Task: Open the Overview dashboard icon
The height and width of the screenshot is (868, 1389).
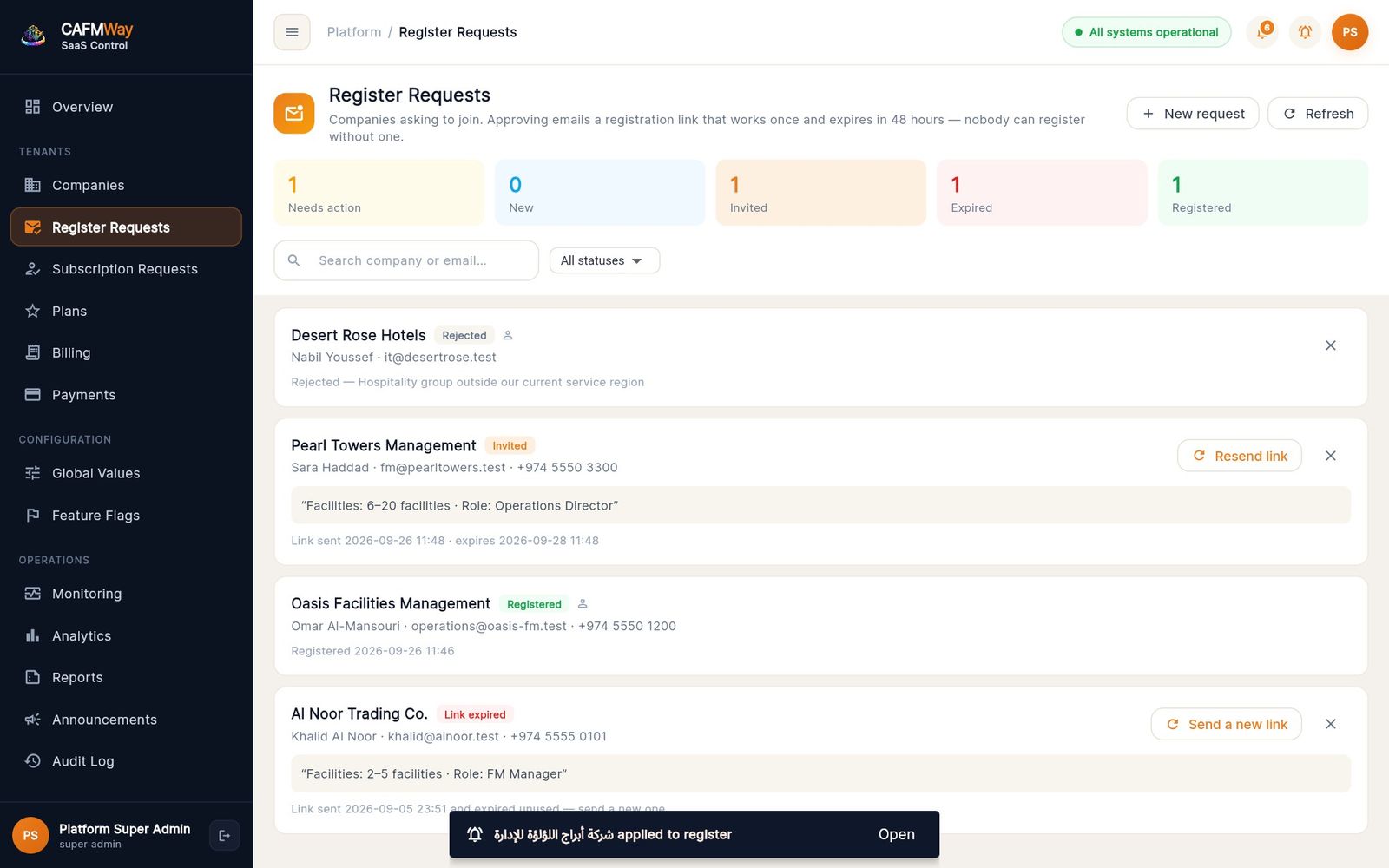Action: tap(33, 107)
